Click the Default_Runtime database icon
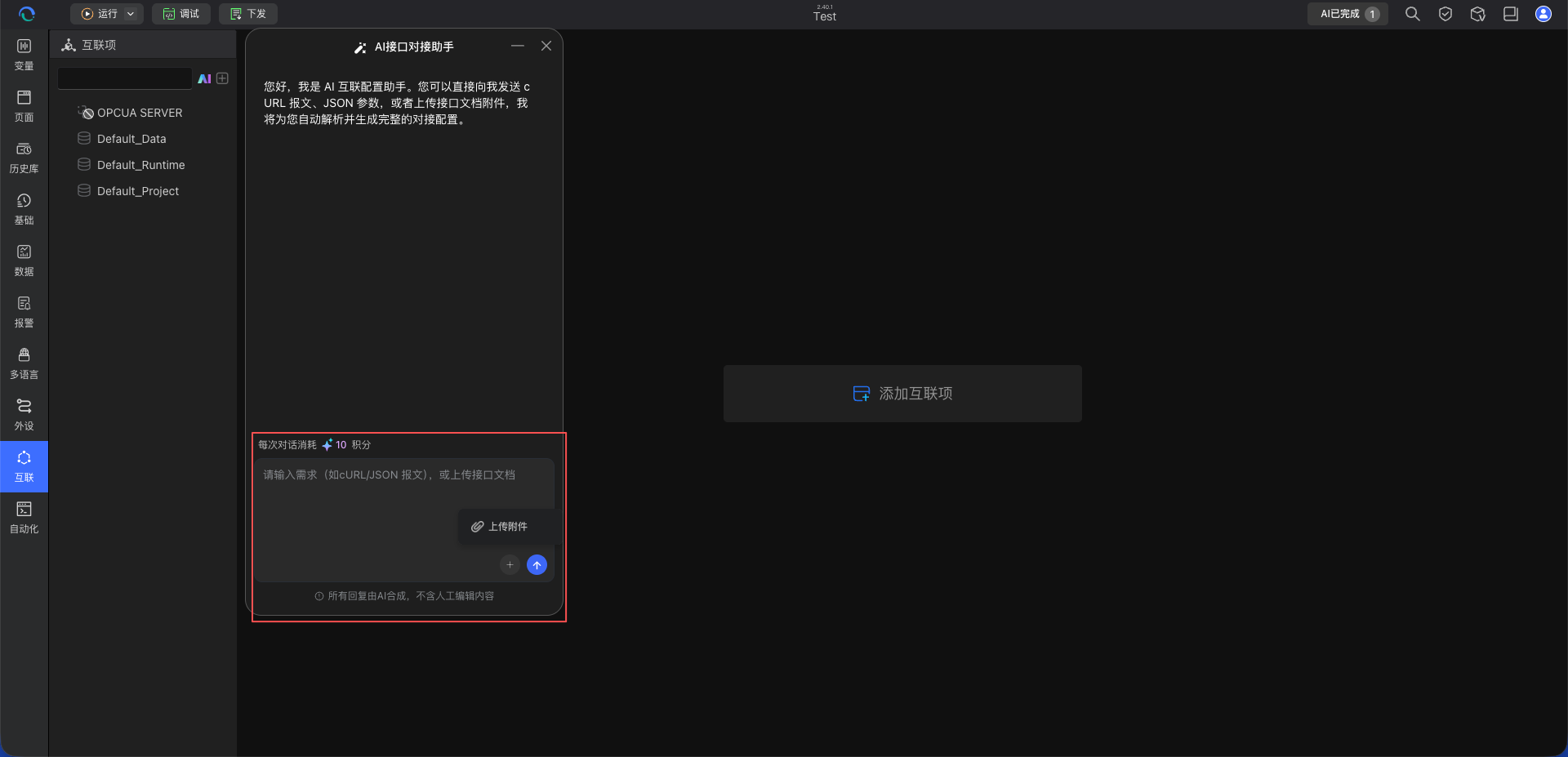Screen dimensions: 1568x757 (x=84, y=165)
